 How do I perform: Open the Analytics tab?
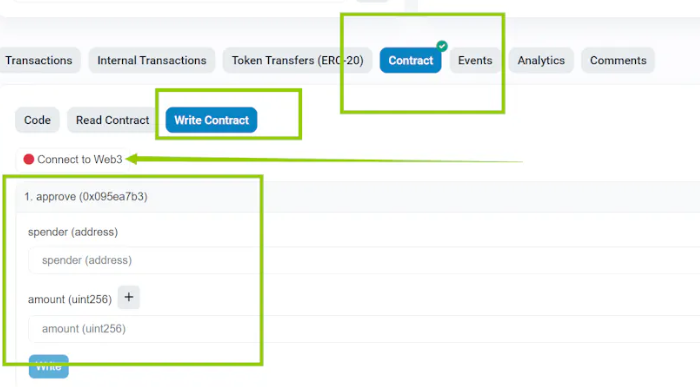click(541, 60)
